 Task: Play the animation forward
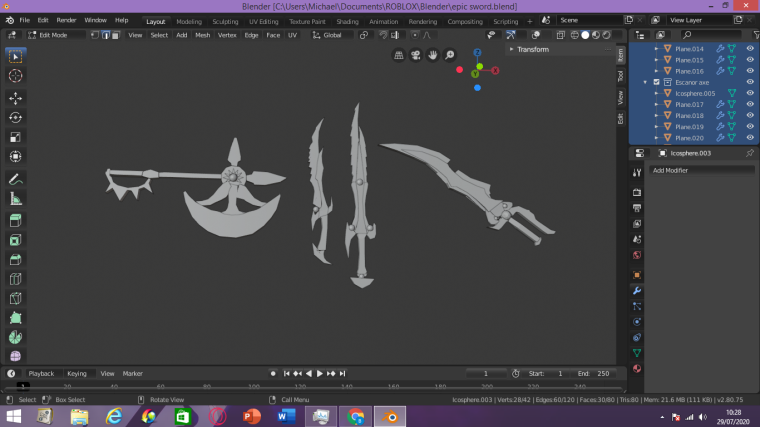click(x=319, y=374)
